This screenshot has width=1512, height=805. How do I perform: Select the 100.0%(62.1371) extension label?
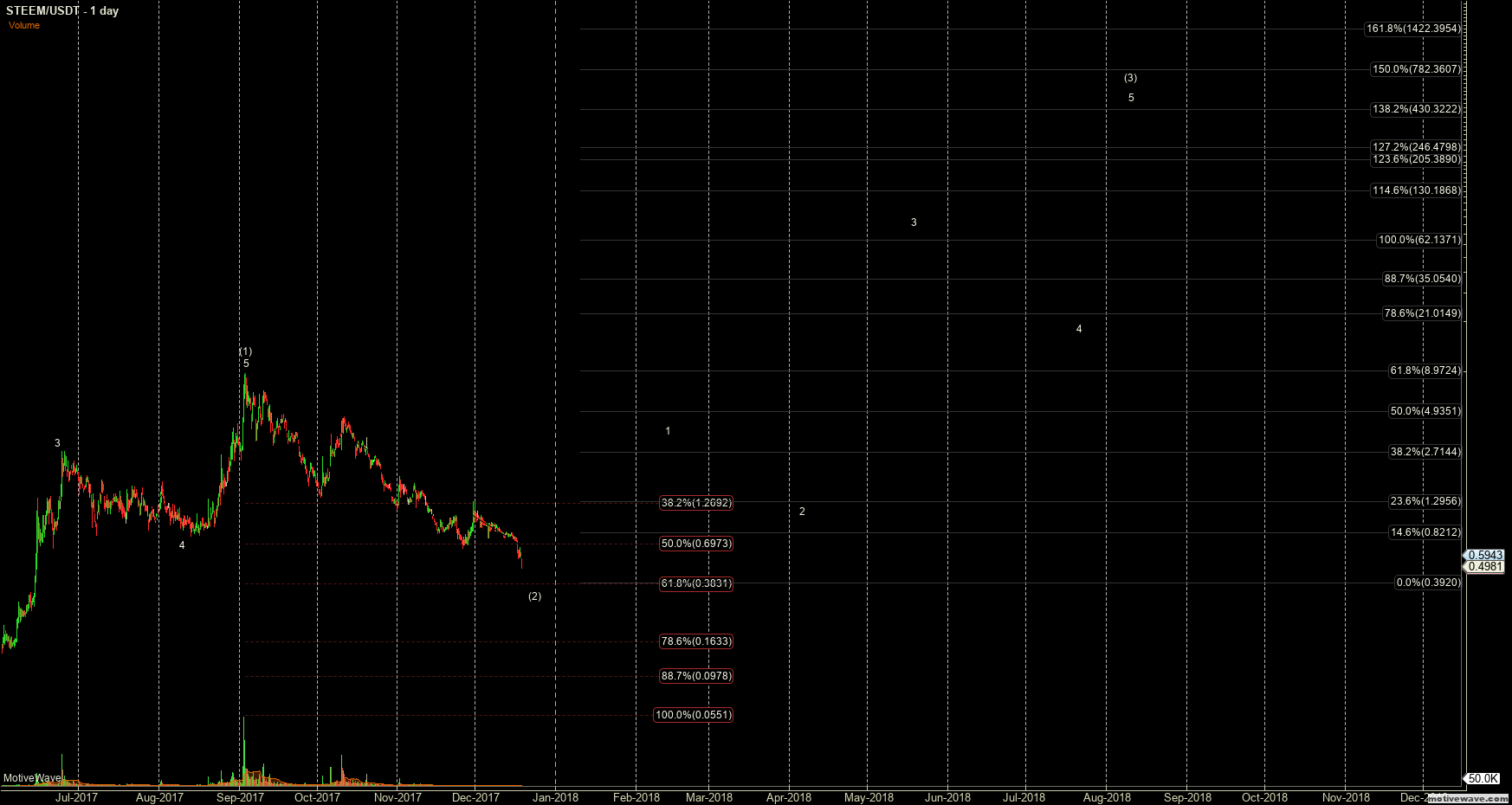[x=1419, y=240]
